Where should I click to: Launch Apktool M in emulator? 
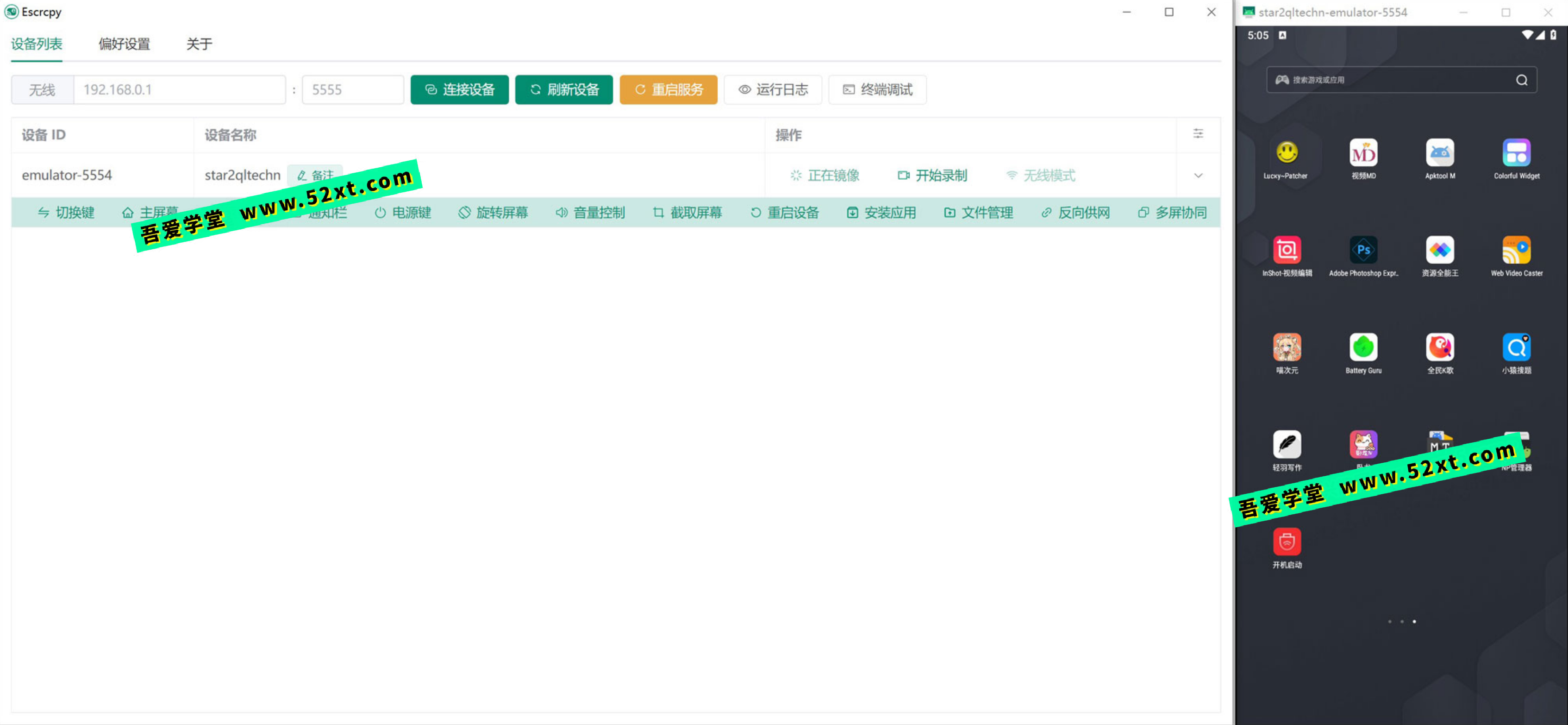(x=1440, y=158)
